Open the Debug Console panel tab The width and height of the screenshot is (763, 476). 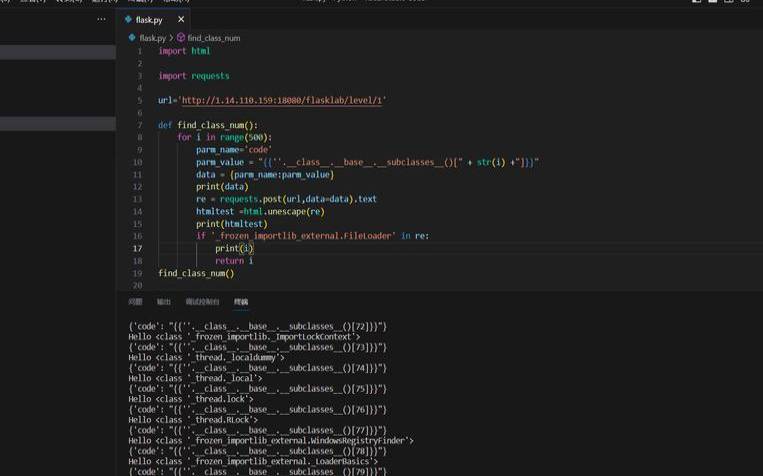(202, 302)
